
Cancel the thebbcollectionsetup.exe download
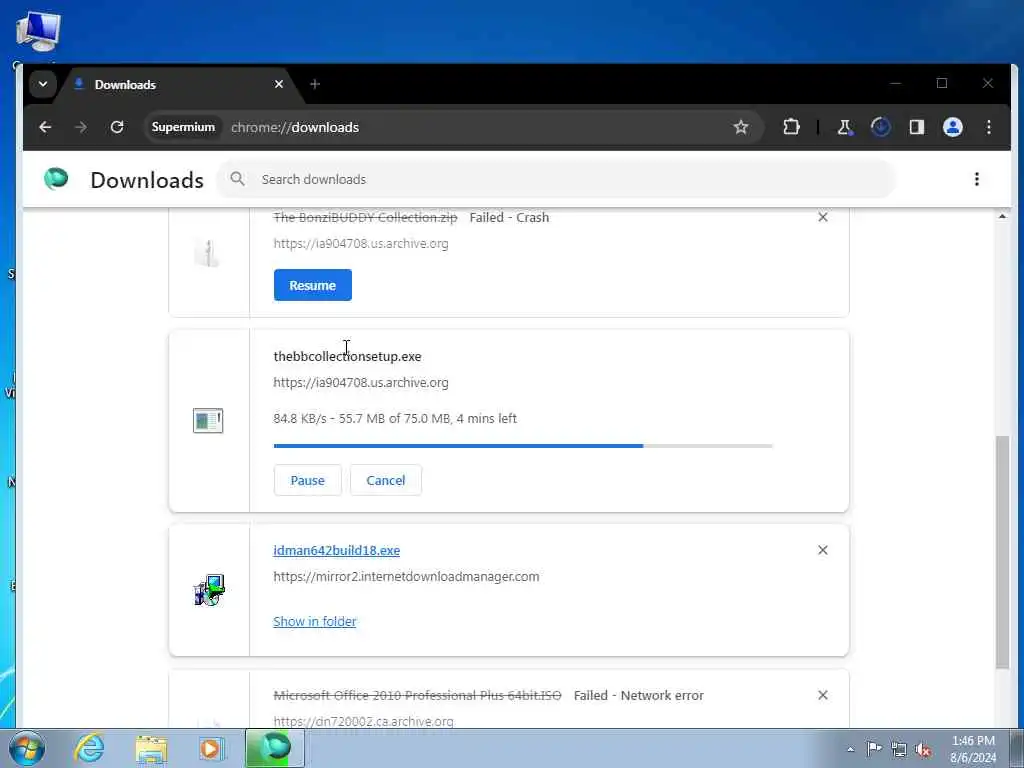coord(386,480)
